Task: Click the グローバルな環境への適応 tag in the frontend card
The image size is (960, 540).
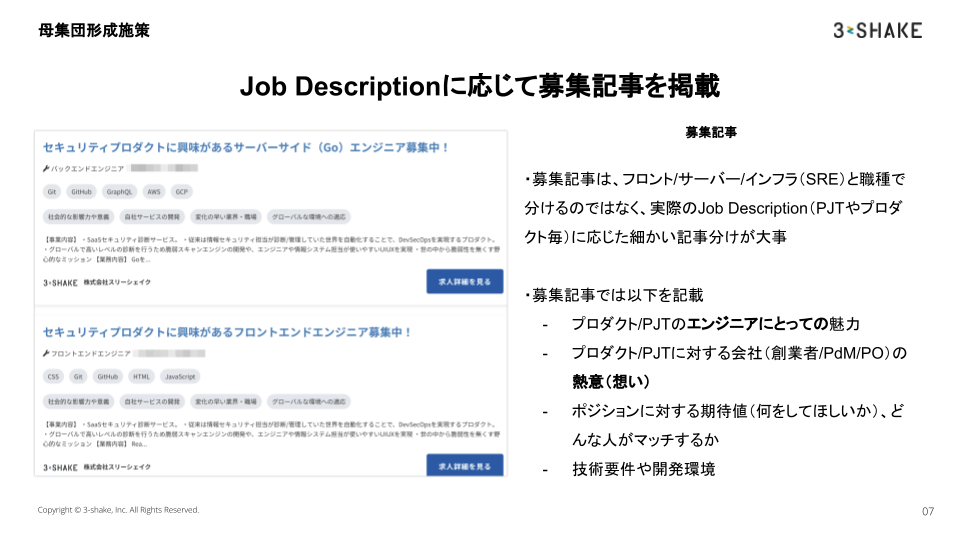Action: click(x=309, y=402)
